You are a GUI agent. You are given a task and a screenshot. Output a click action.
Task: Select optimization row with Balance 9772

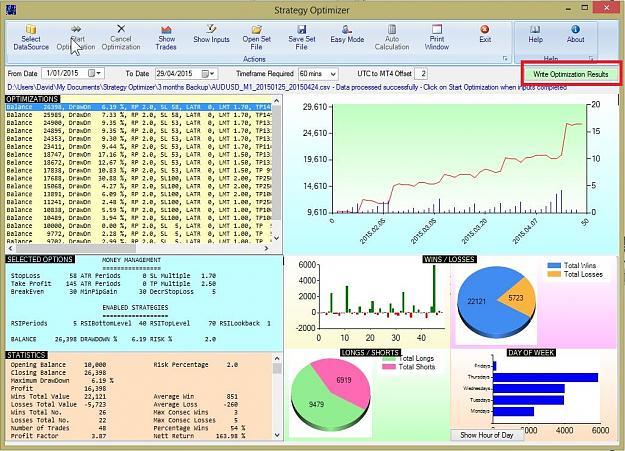point(138,234)
